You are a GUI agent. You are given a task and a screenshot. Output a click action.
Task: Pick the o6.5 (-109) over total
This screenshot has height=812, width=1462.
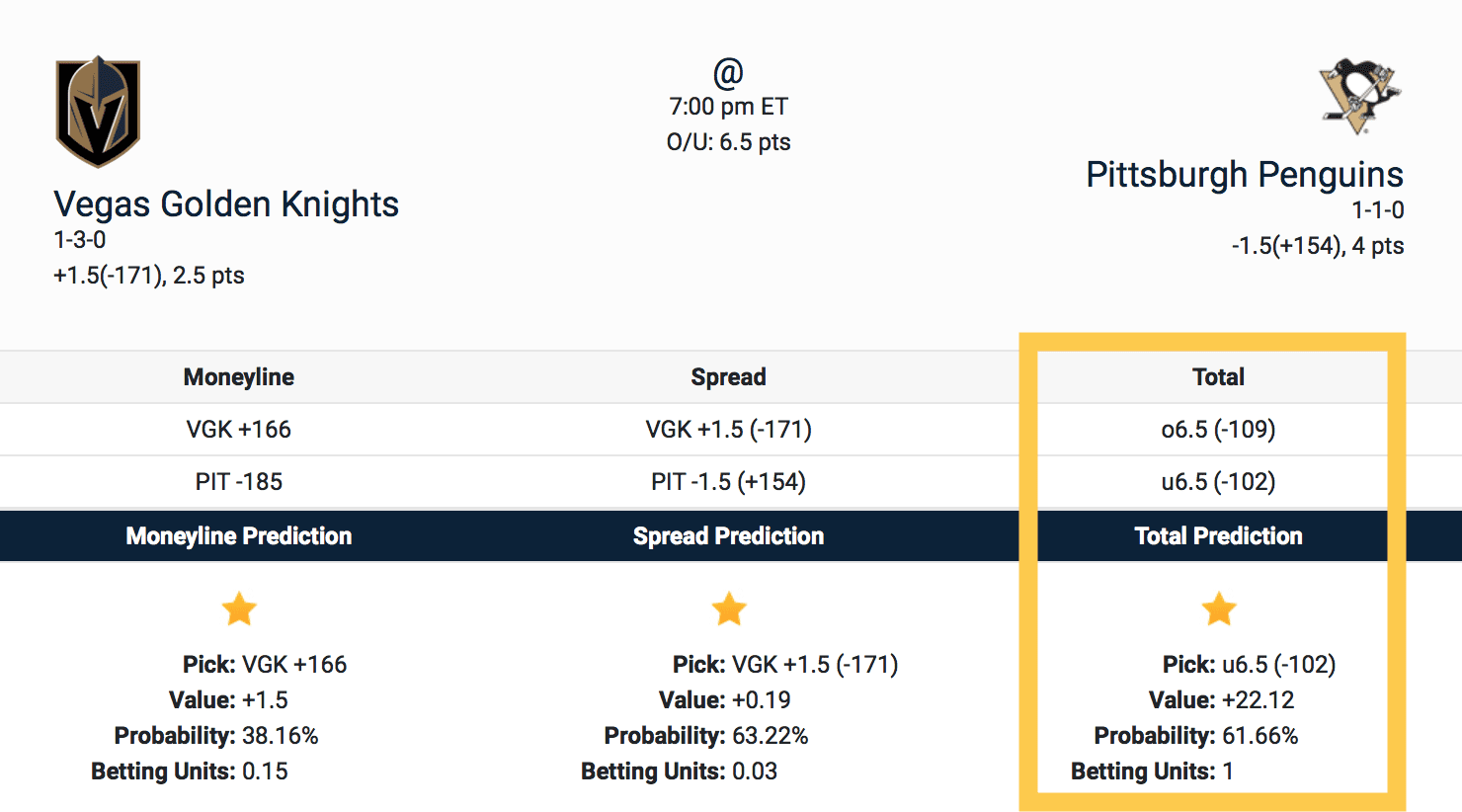coord(1218,429)
